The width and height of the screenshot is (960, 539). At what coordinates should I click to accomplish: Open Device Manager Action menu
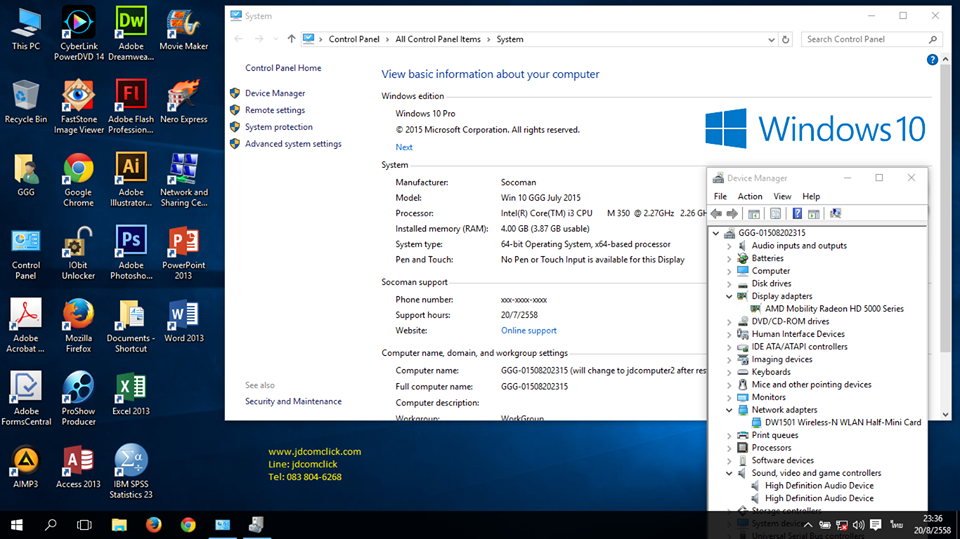tap(750, 197)
